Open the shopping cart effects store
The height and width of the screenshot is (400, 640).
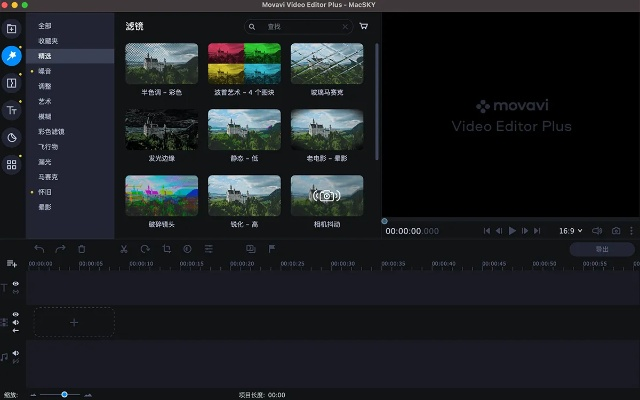(363, 27)
